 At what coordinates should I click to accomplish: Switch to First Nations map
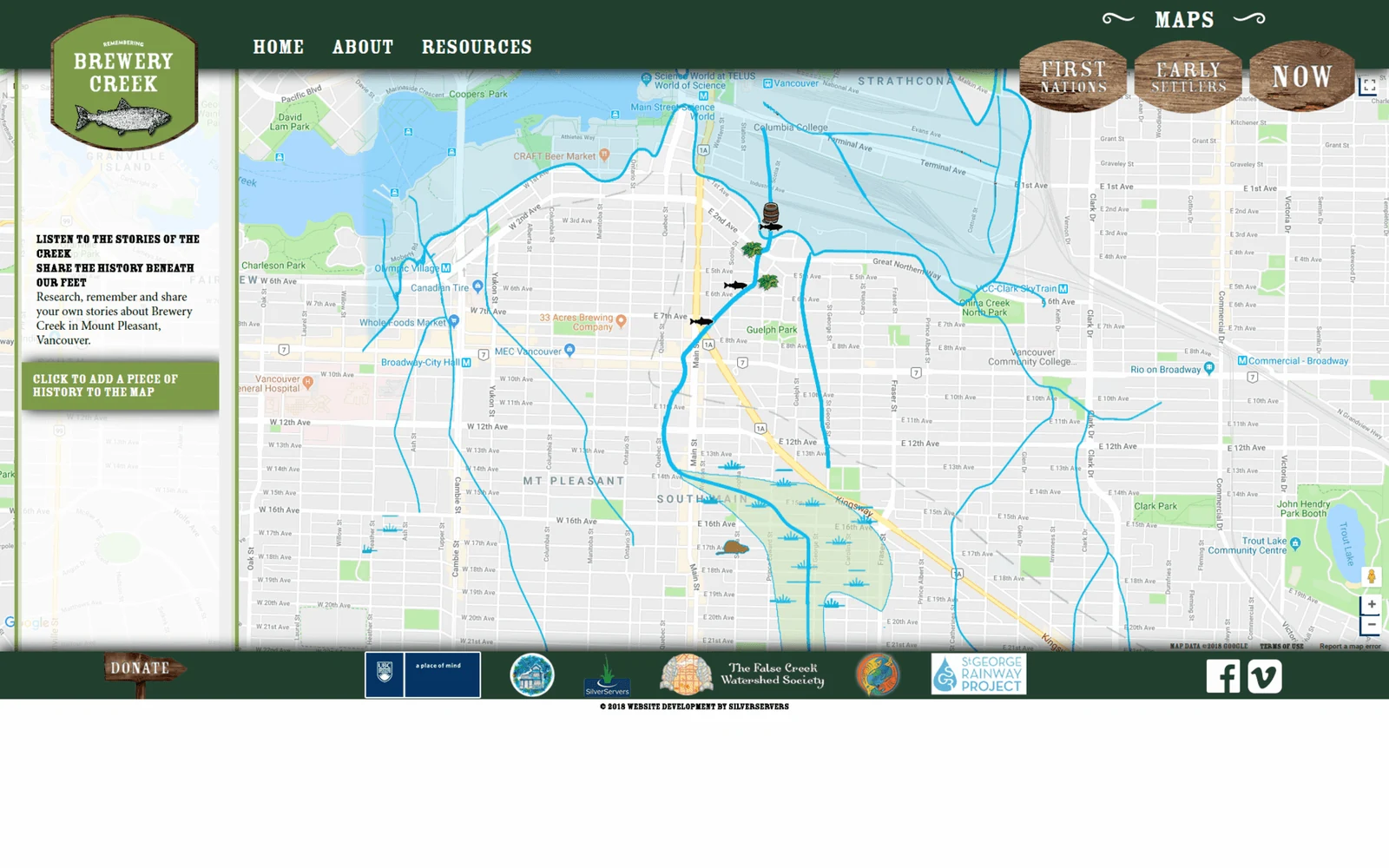(1074, 76)
